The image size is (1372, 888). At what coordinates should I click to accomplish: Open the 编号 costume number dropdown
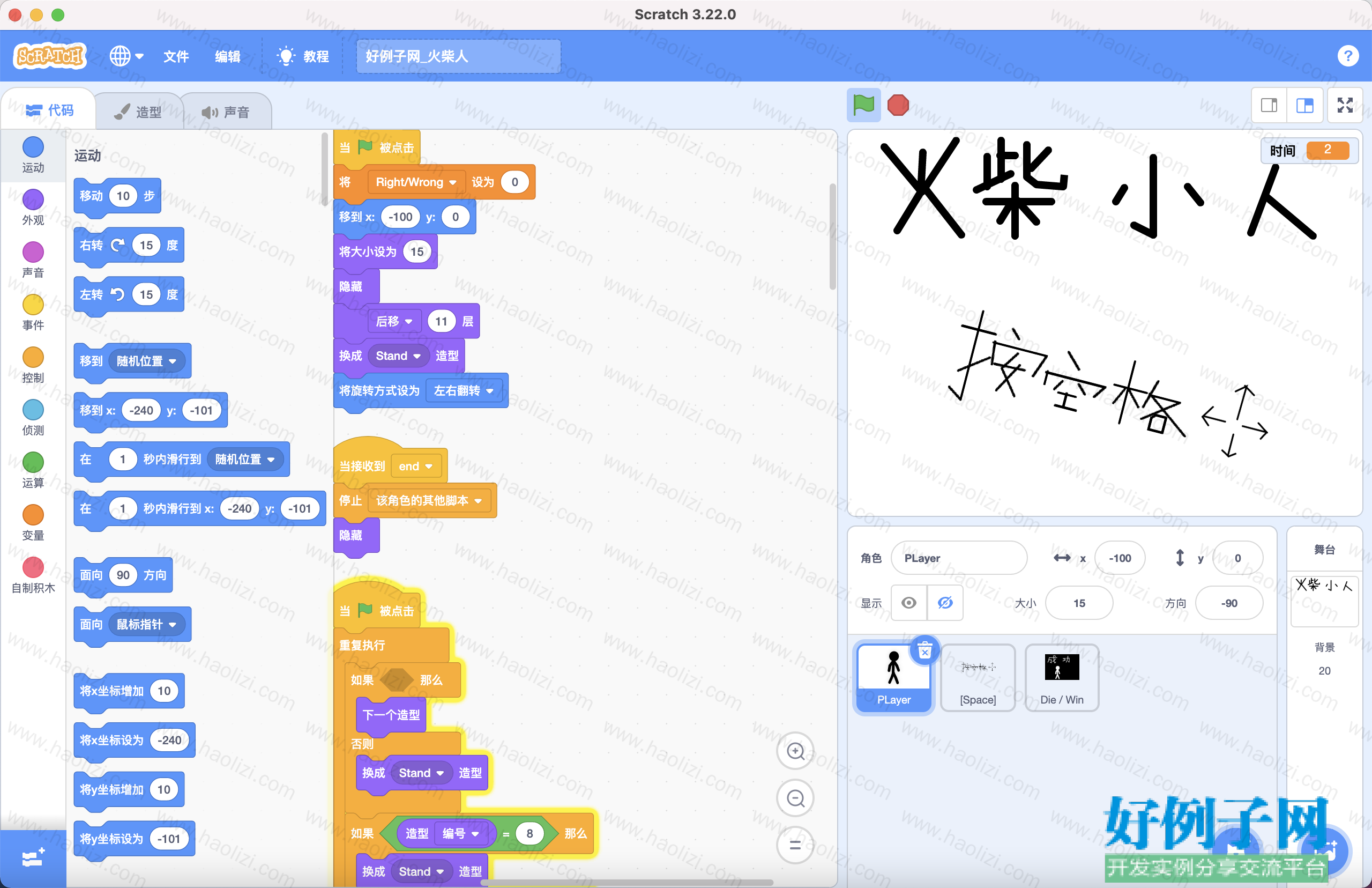tap(460, 833)
